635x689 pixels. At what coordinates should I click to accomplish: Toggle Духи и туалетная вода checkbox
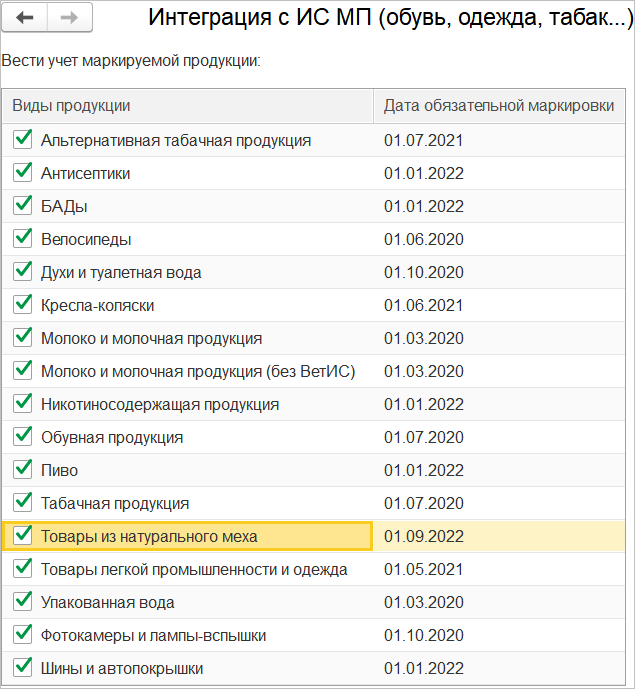[23, 272]
